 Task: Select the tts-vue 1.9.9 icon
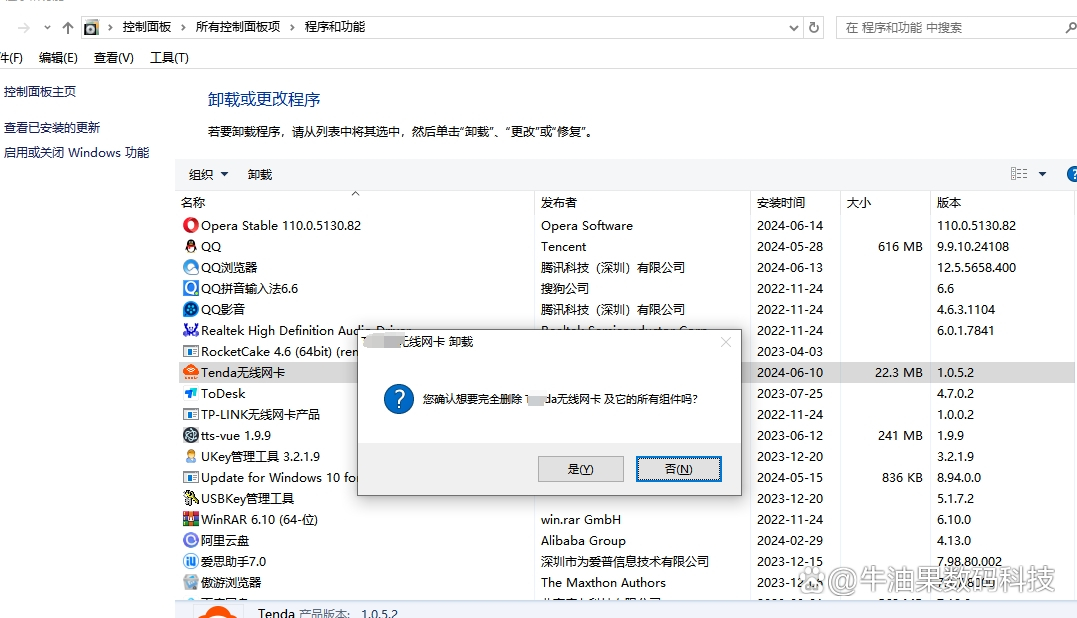[190, 435]
